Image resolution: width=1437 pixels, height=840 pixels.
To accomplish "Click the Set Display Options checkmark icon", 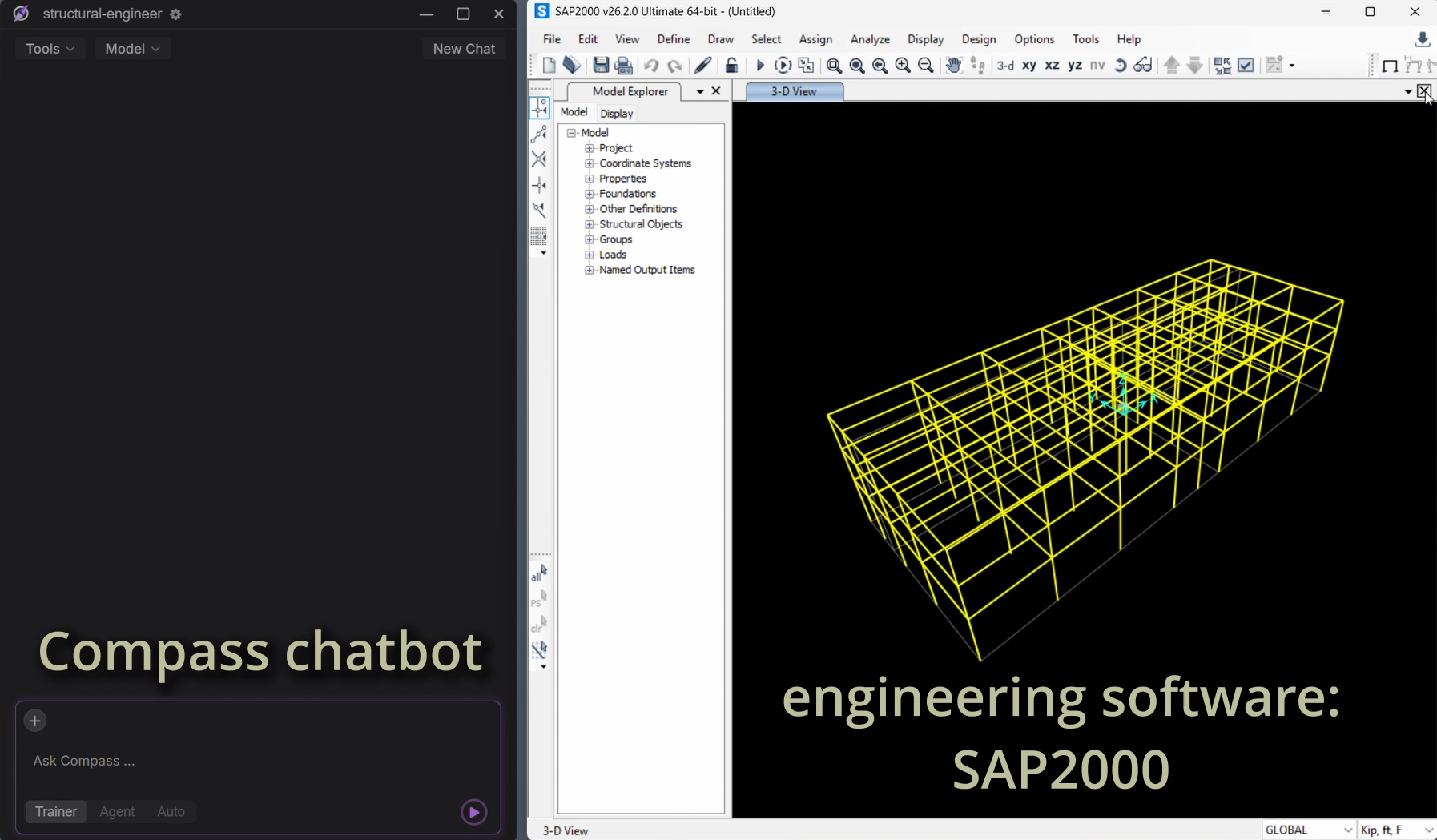I will [1246, 66].
